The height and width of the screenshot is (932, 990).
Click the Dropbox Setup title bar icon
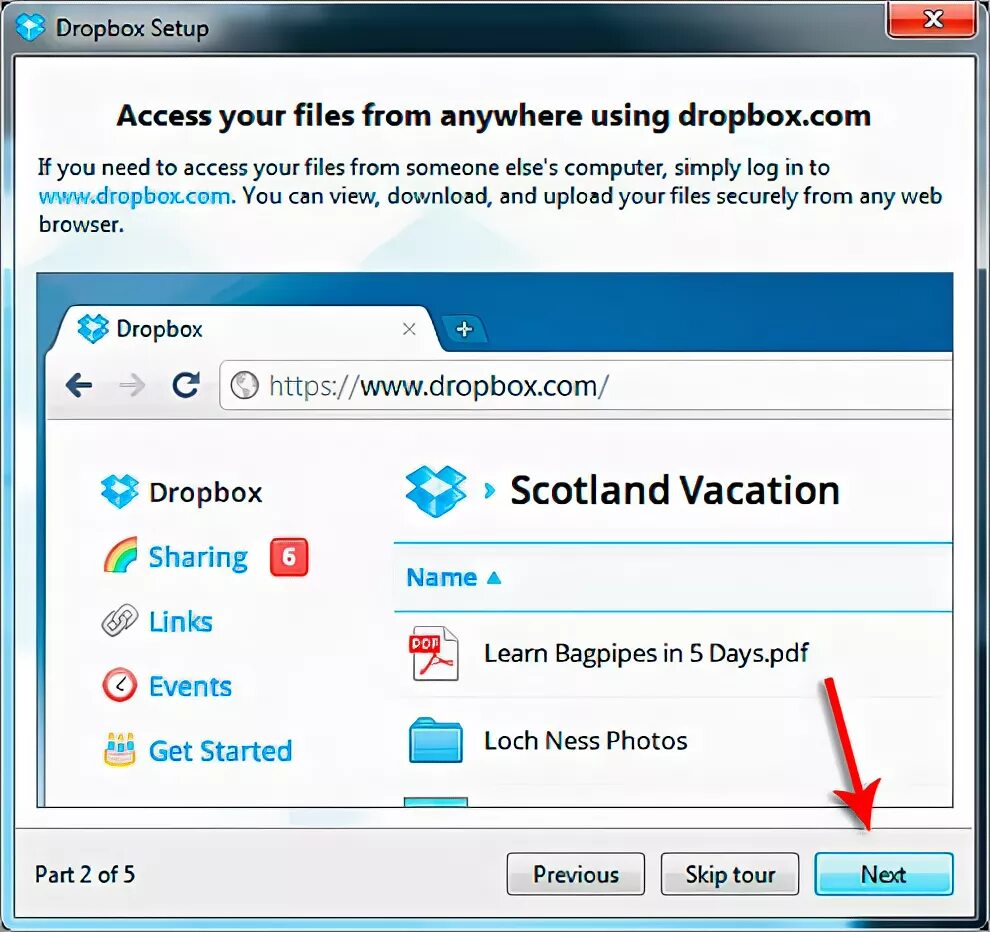(30, 27)
